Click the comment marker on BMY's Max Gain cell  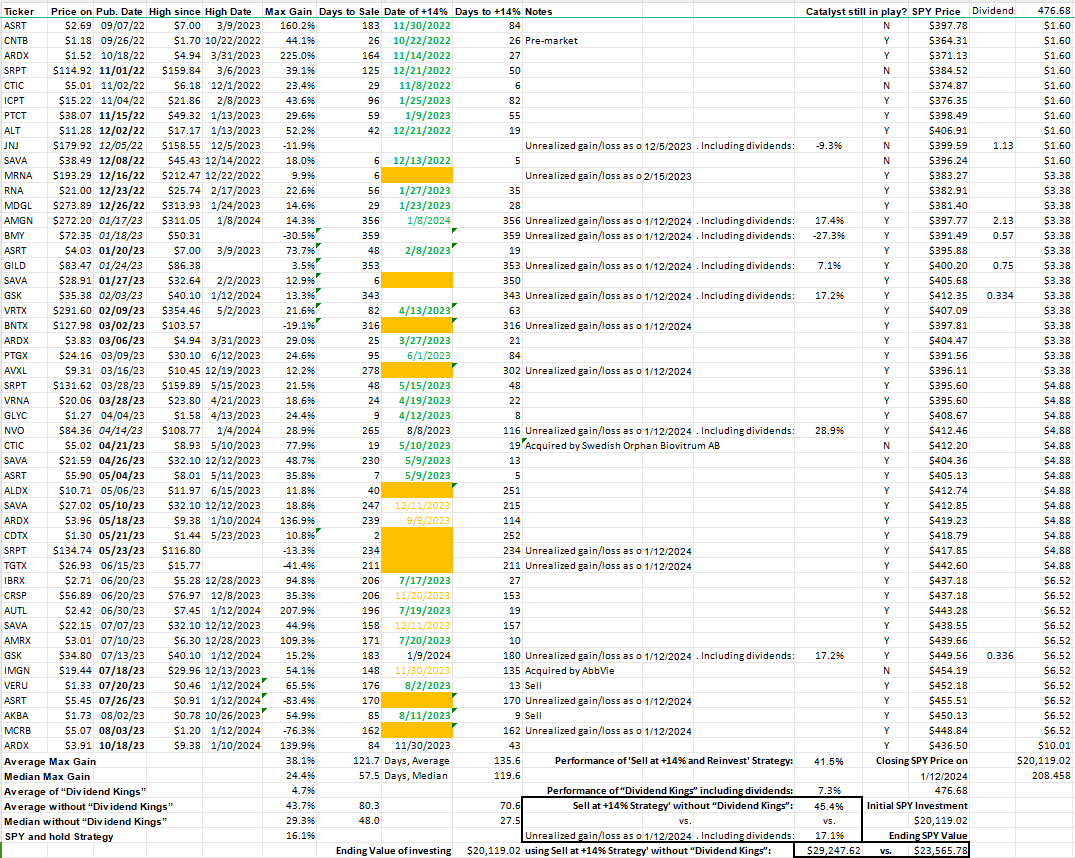(316, 230)
